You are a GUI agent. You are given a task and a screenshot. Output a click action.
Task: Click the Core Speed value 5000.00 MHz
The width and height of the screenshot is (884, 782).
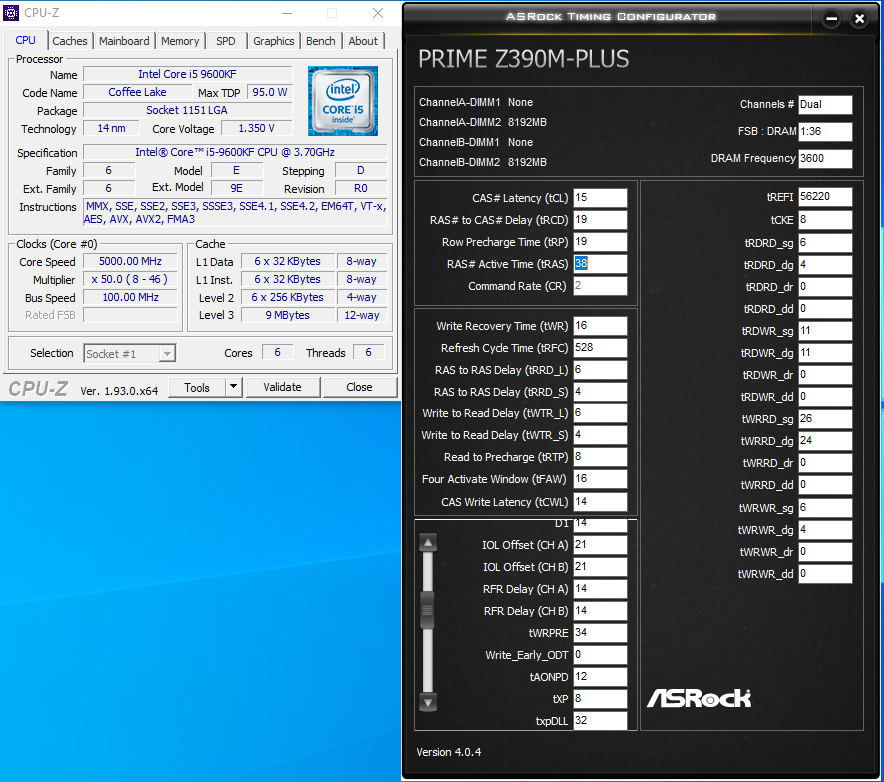[x=130, y=262]
